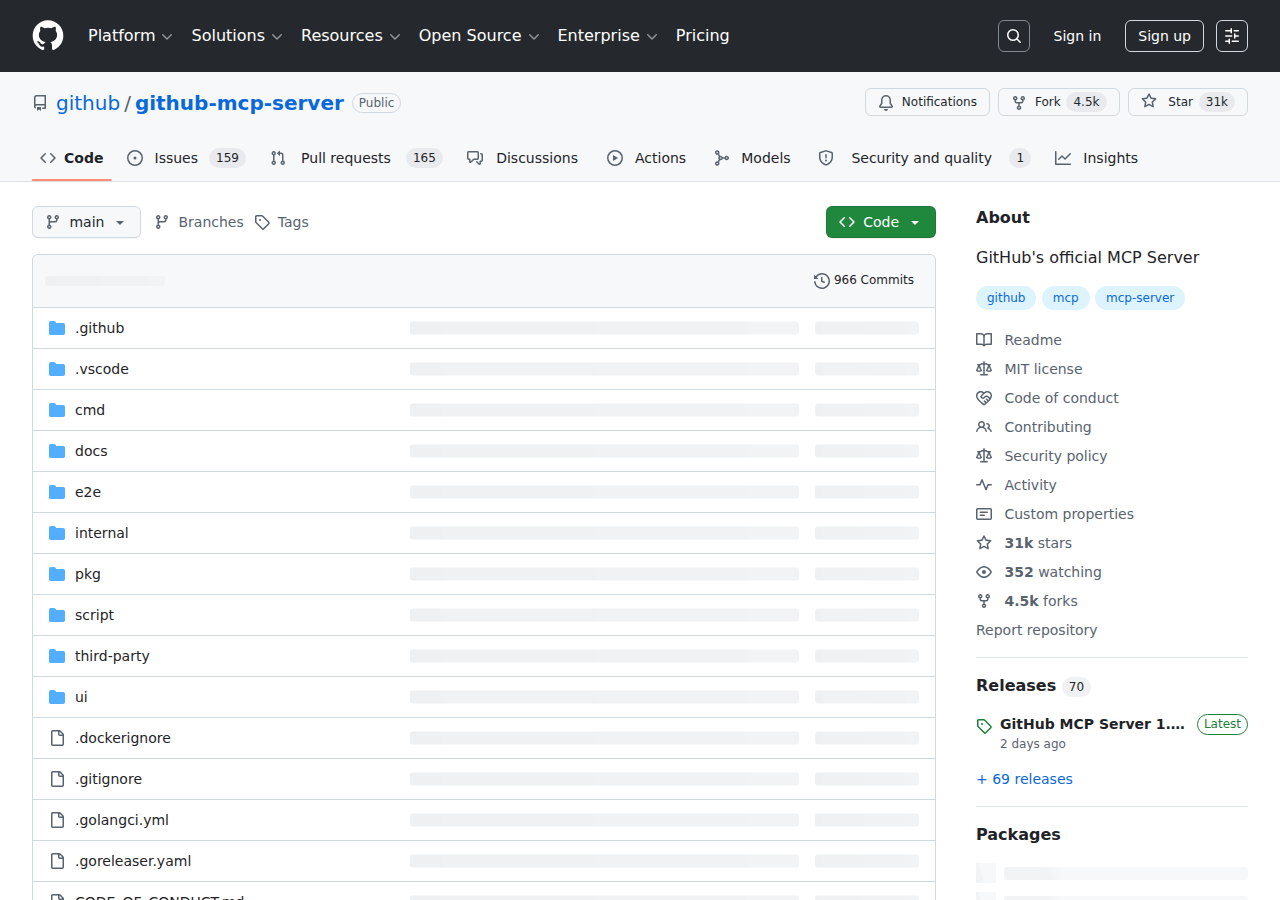Open the appearance settings sliders icon
This screenshot has width=1280, height=900.
pos(1232,36)
